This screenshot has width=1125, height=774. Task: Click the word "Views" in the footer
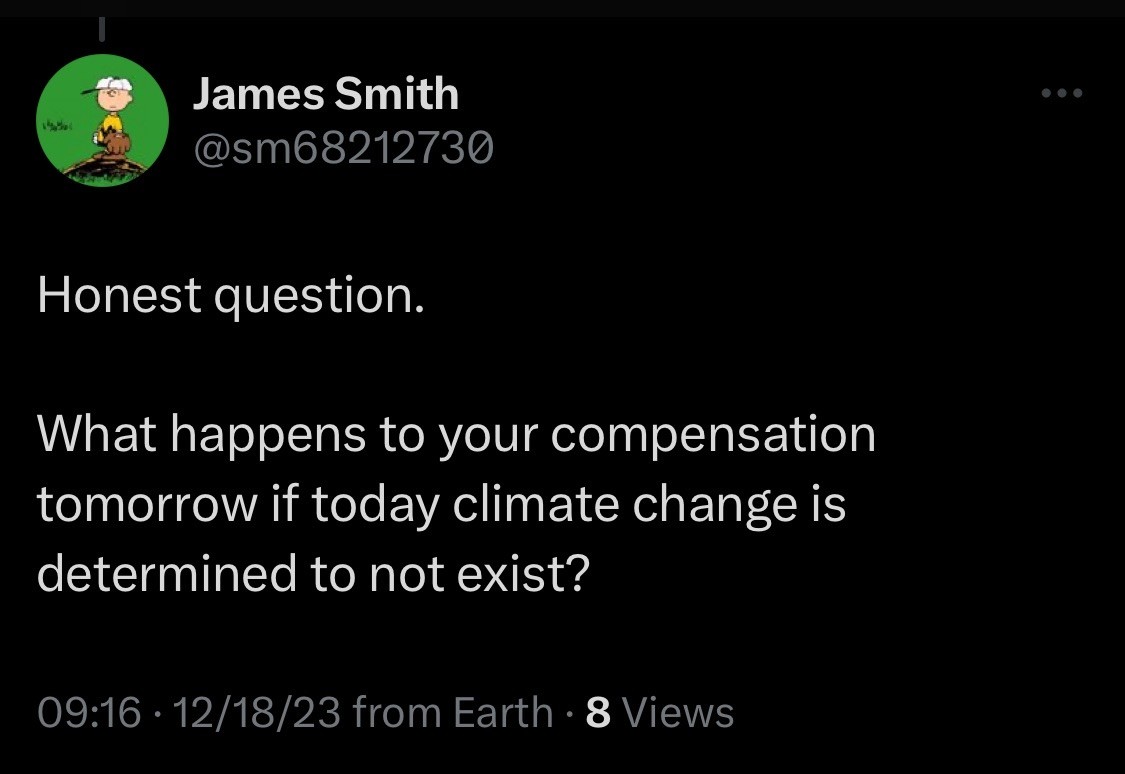[x=678, y=713]
